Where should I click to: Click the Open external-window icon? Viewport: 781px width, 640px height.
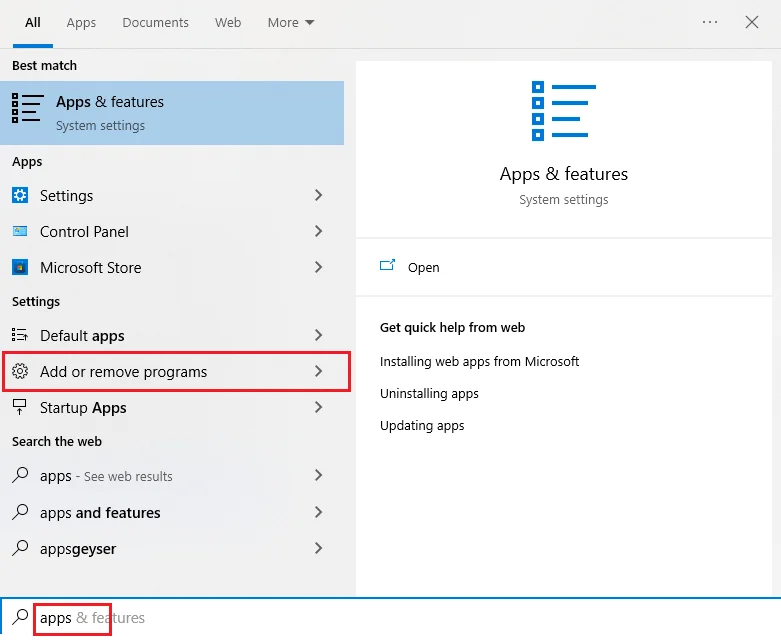pos(388,265)
